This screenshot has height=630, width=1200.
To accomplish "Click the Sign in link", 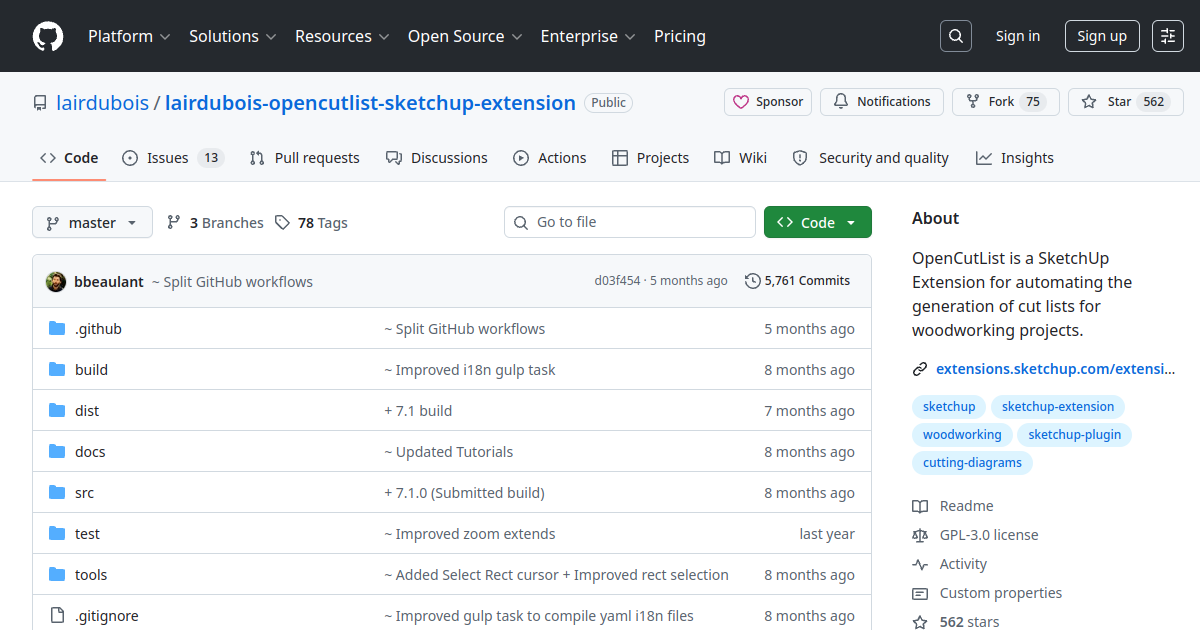I will (1017, 36).
